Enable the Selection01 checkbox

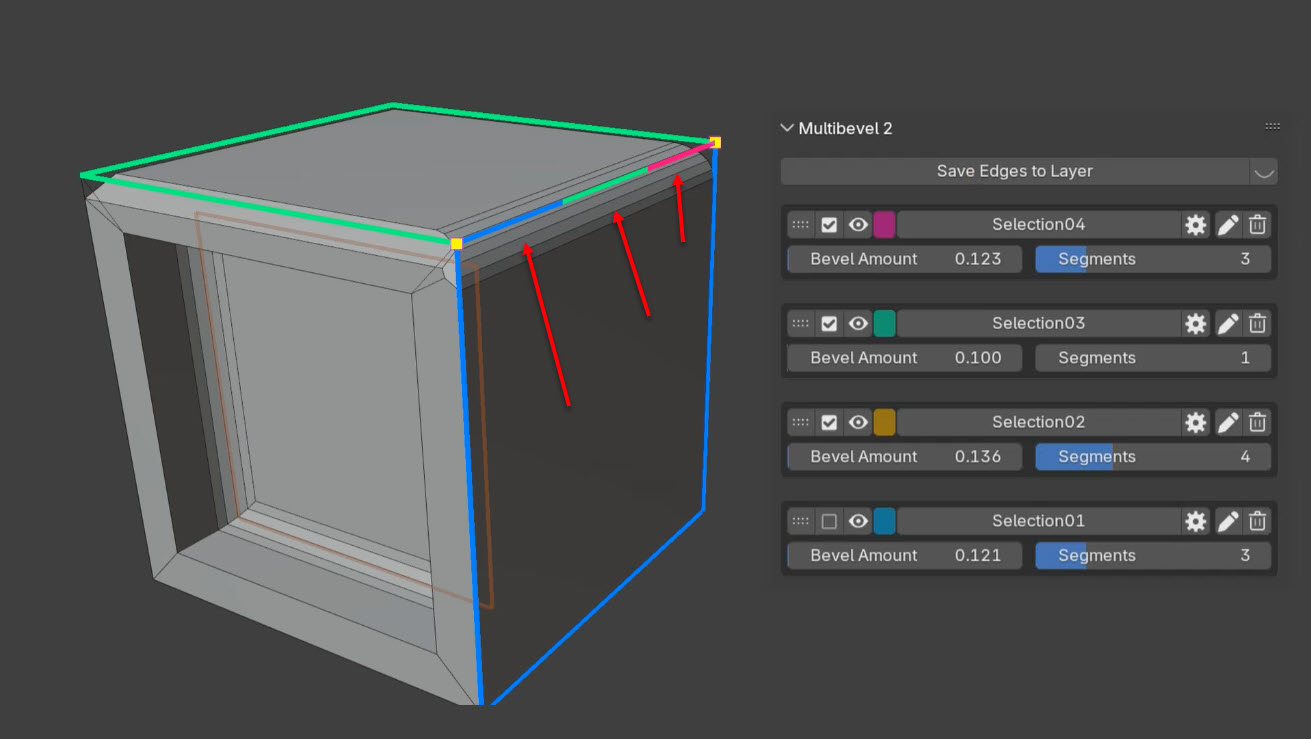point(829,522)
